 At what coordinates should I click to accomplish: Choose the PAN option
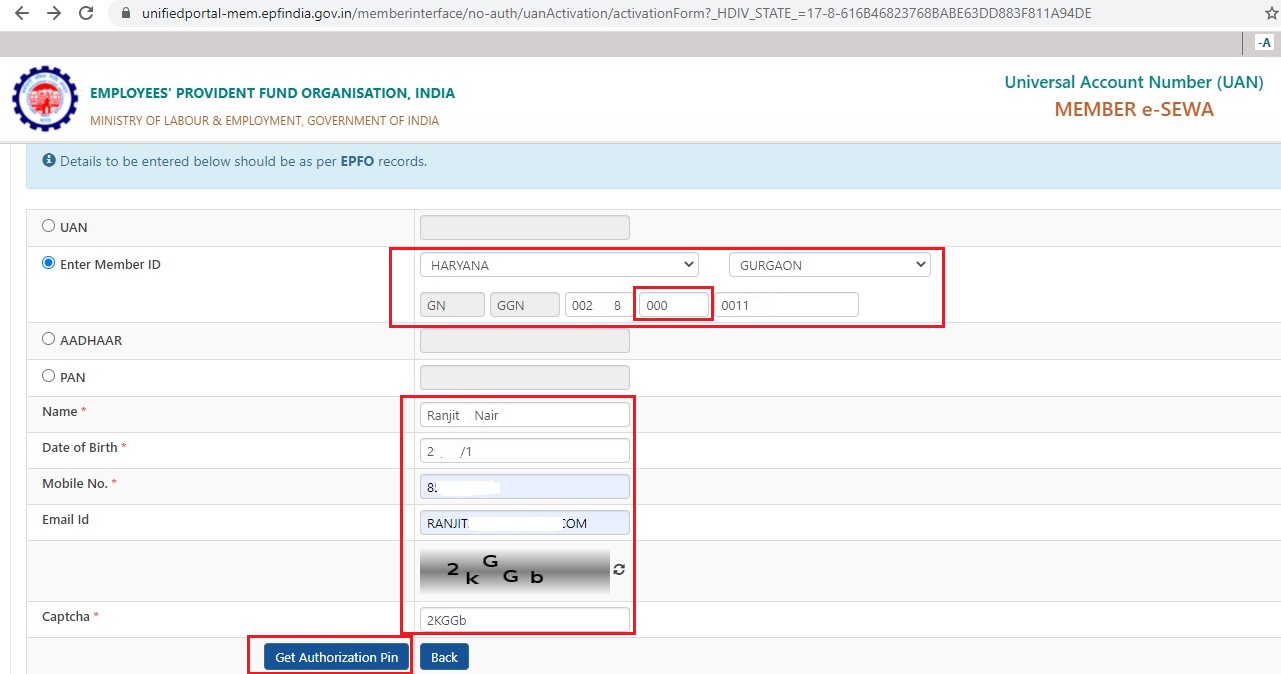47,375
